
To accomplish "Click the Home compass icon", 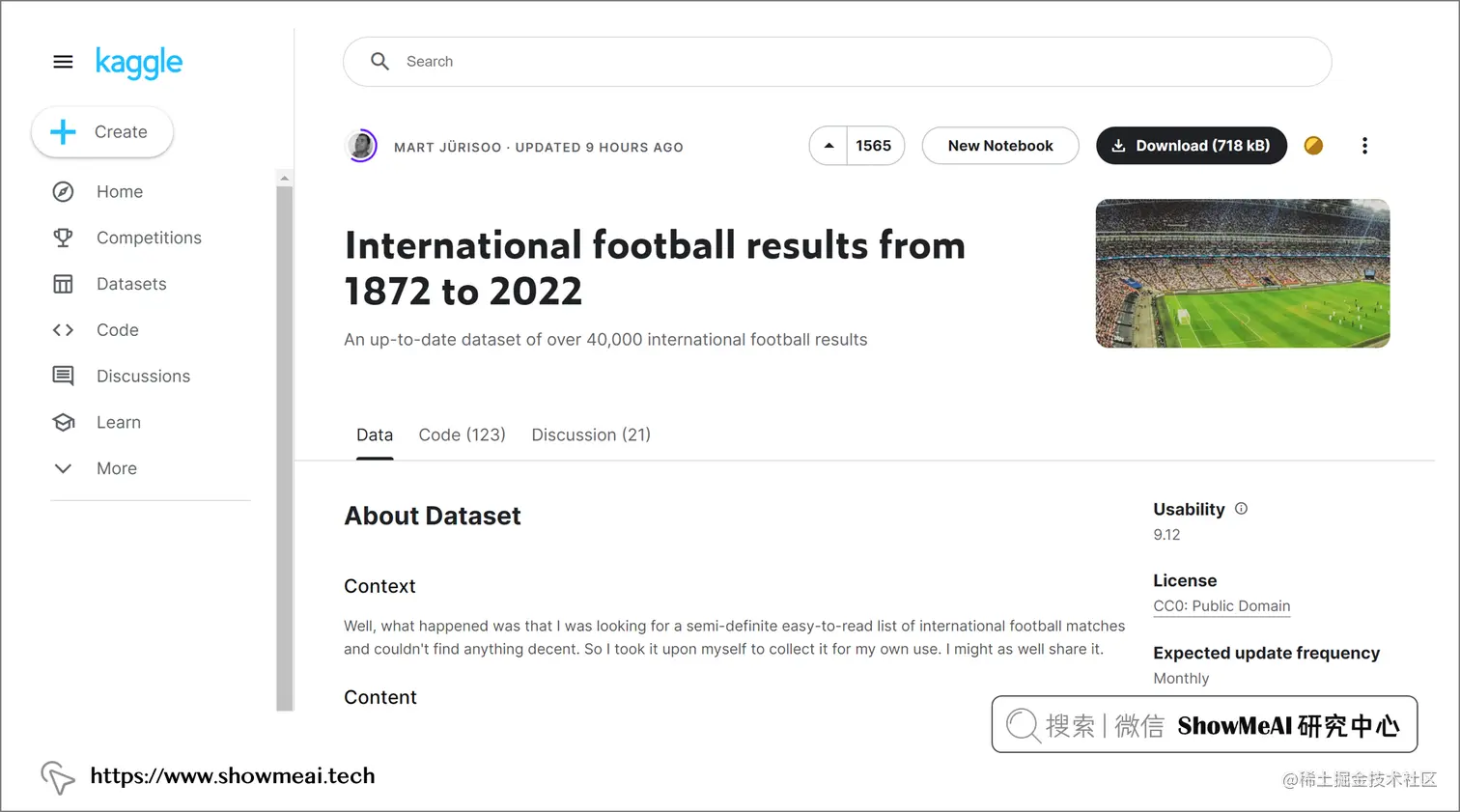I will tap(63, 192).
